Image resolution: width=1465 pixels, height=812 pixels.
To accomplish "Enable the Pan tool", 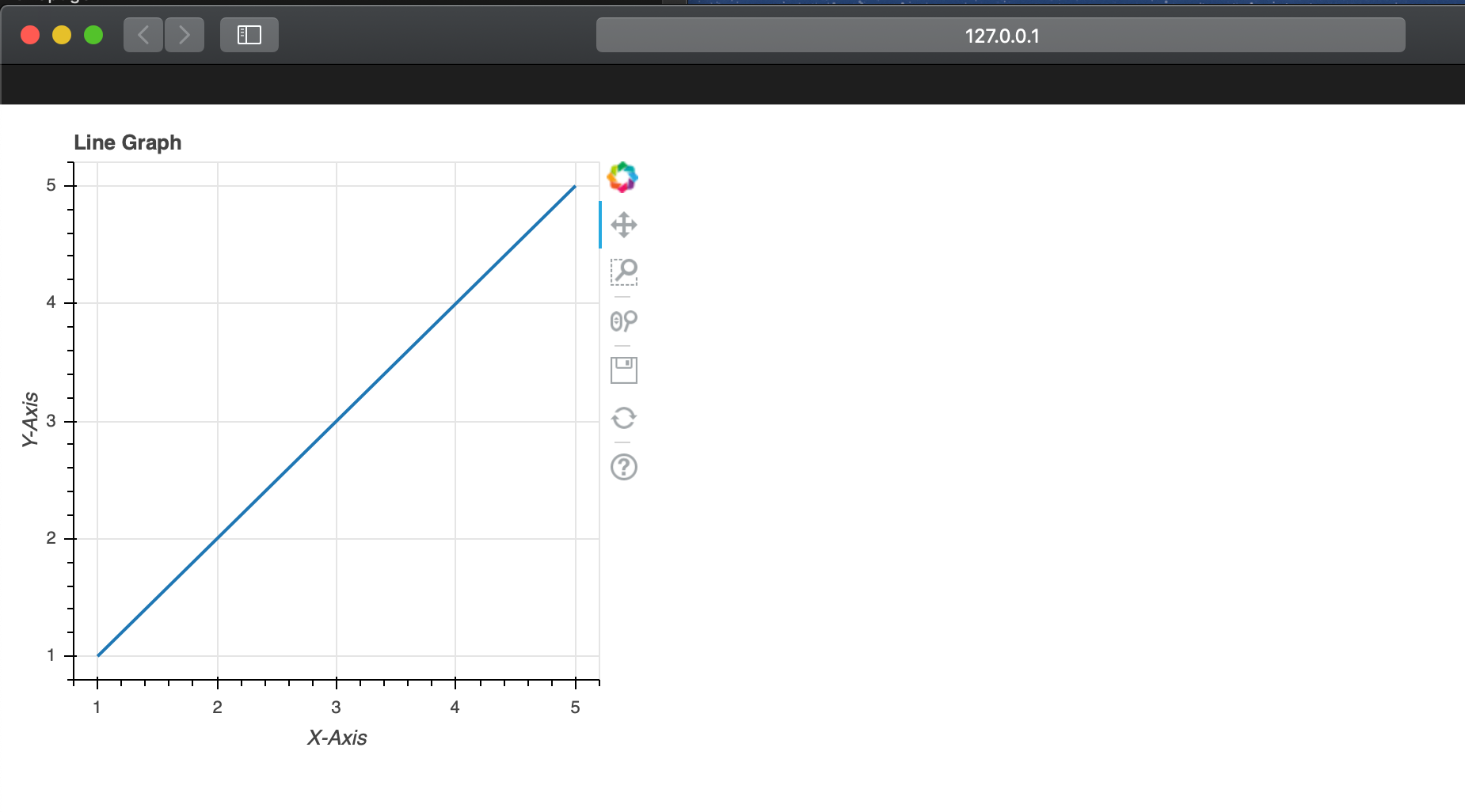I will [625, 224].
